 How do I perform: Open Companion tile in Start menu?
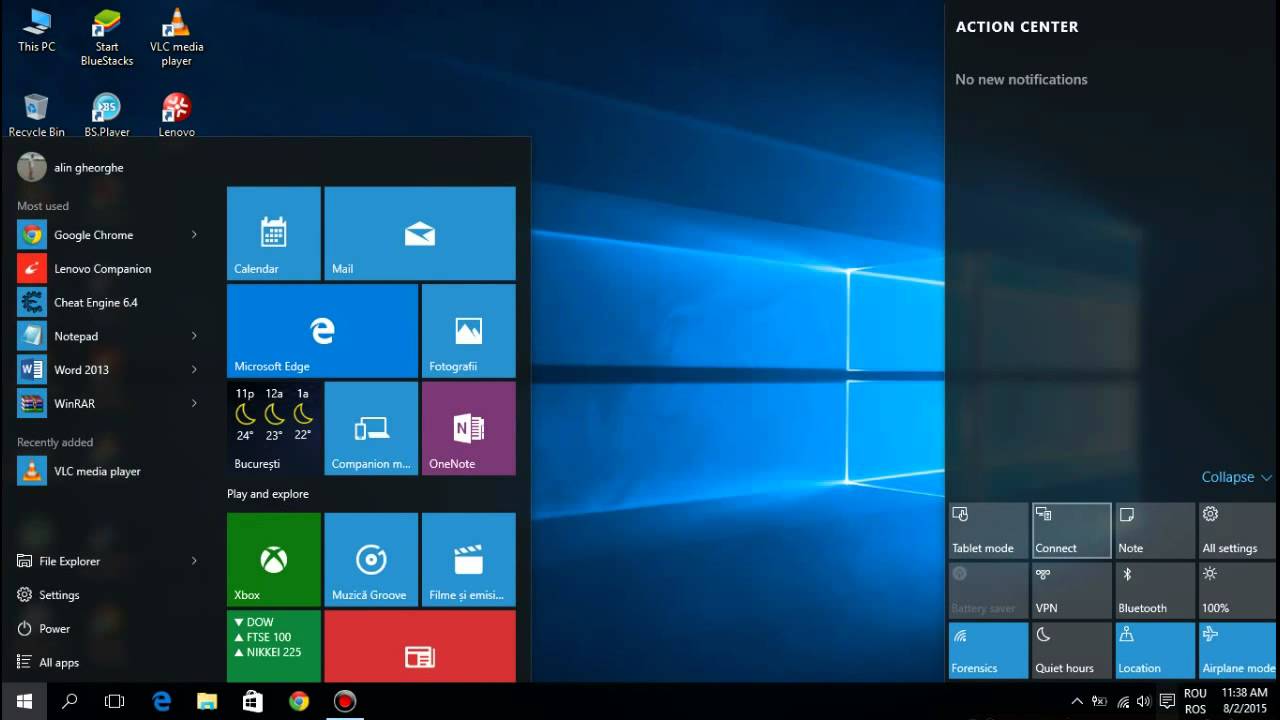[x=371, y=428]
